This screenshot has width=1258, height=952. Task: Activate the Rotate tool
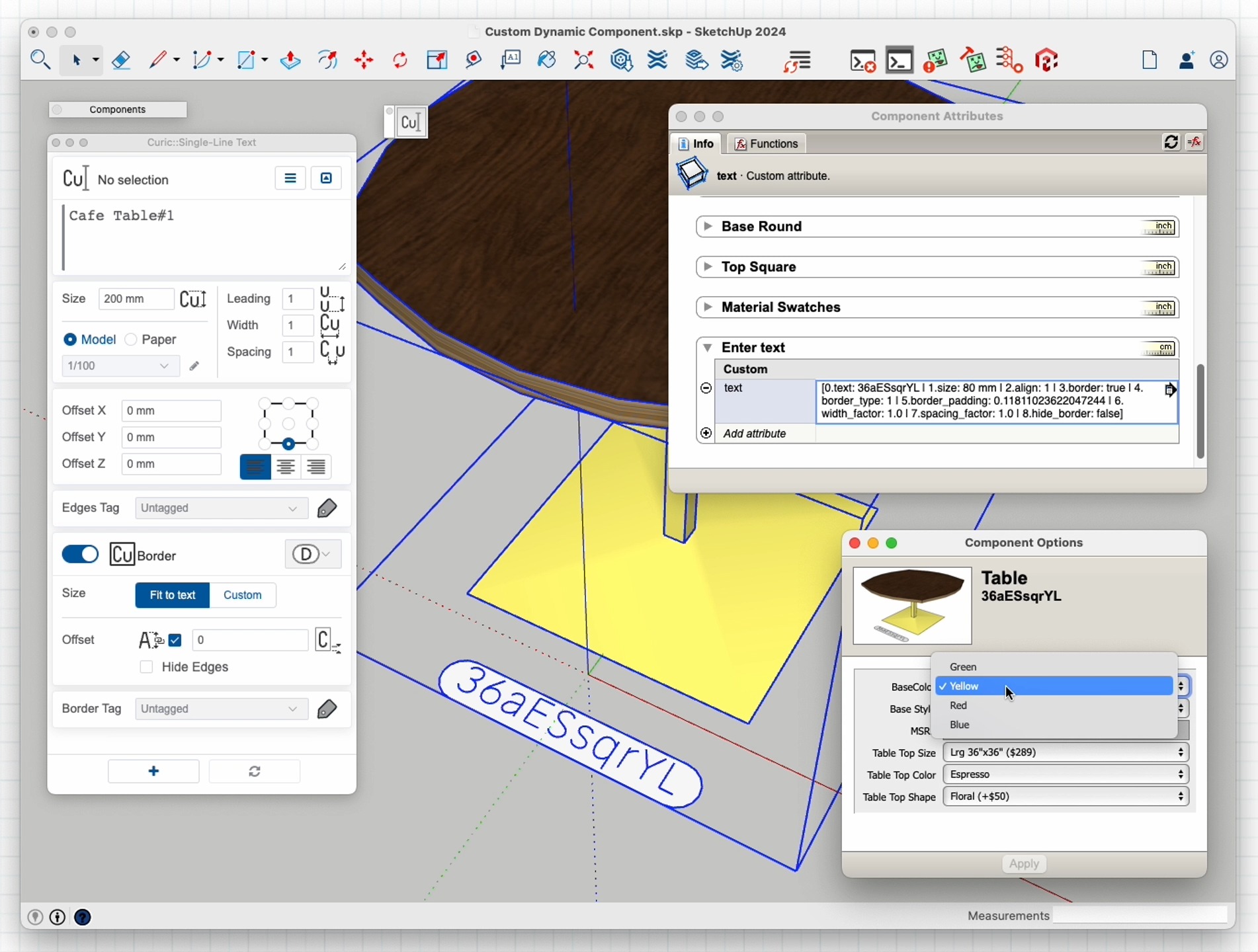point(400,61)
